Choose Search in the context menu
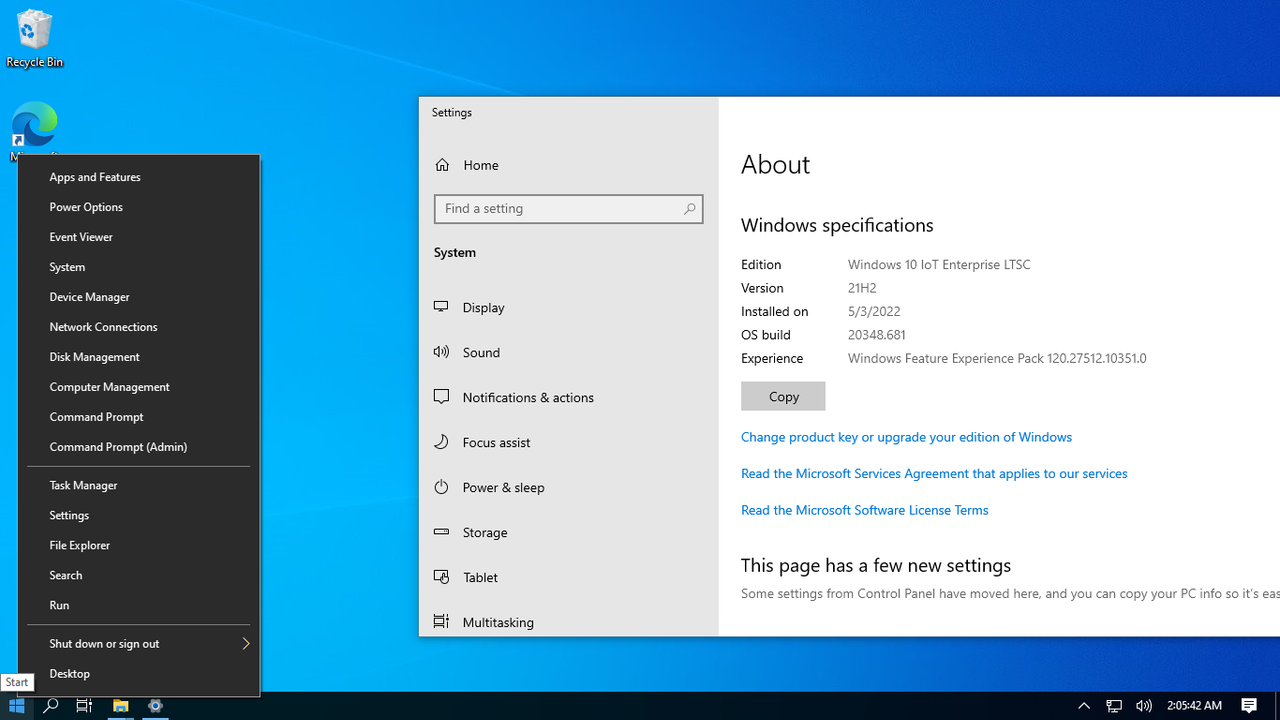The width and height of the screenshot is (1280, 720). coord(139,575)
